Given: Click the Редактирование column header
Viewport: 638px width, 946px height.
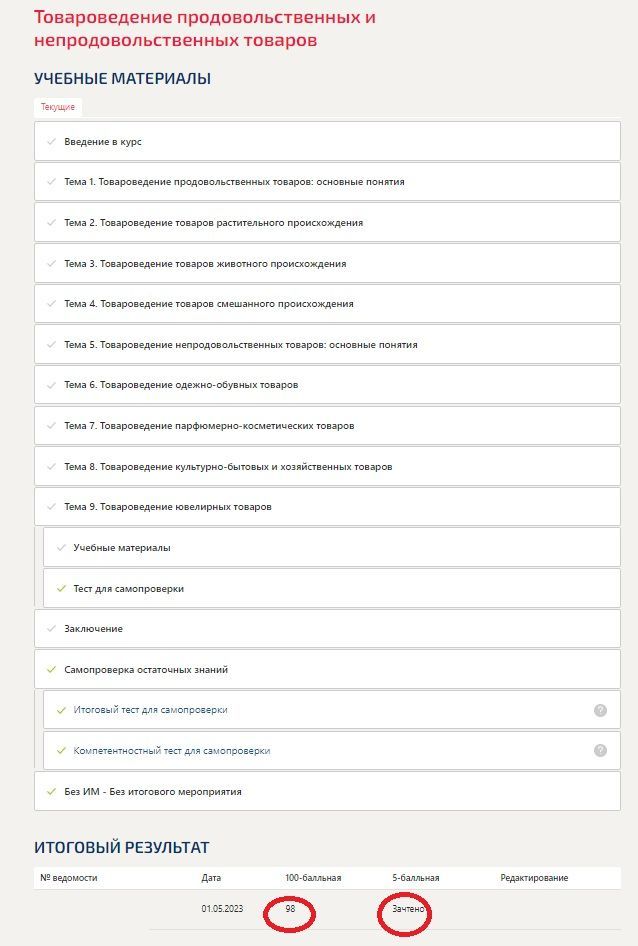Looking at the screenshot, I should [x=534, y=878].
